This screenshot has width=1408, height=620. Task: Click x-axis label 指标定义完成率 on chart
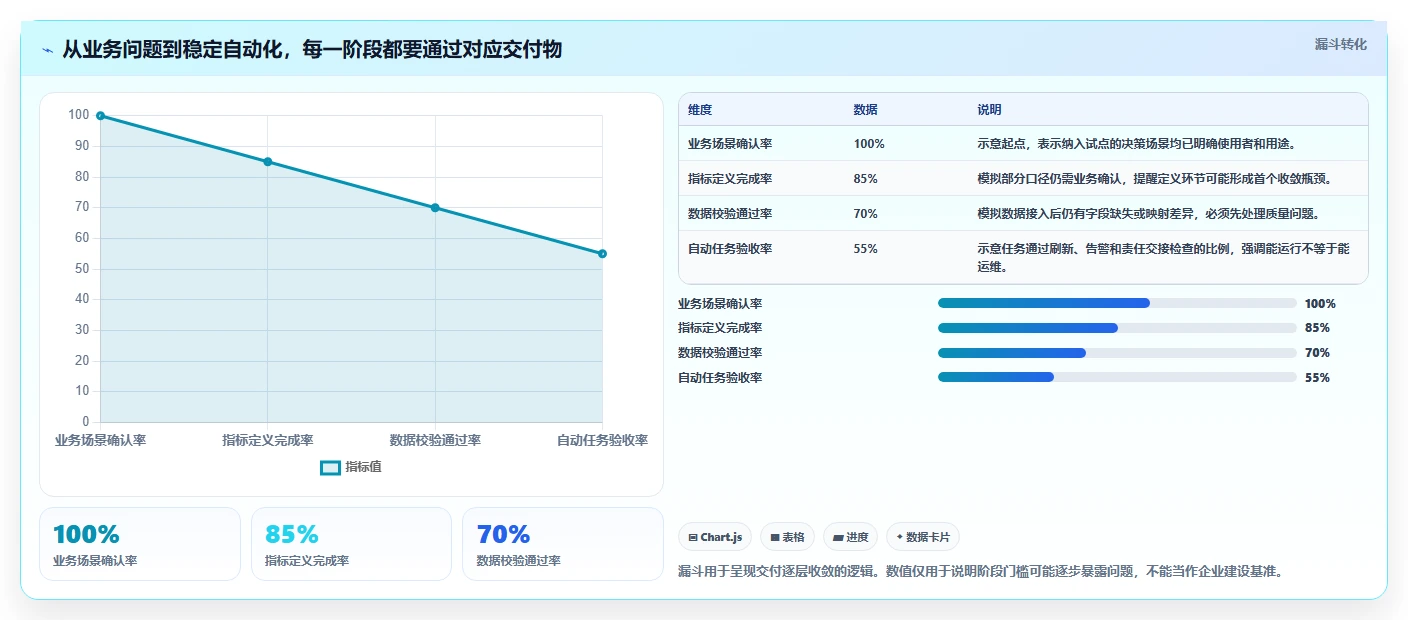click(268, 440)
